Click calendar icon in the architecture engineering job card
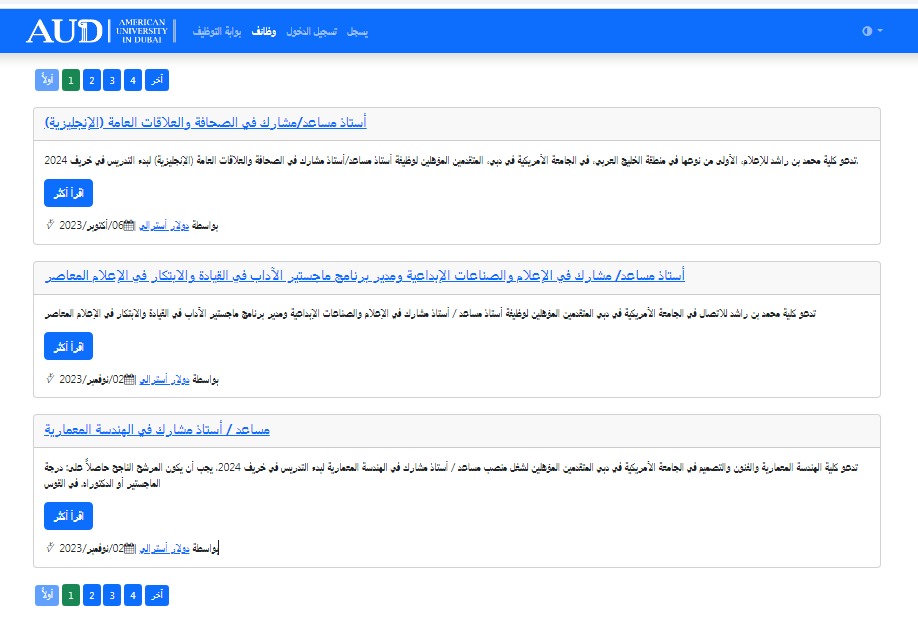Image resolution: width=918 pixels, height=628 pixels. tap(129, 548)
